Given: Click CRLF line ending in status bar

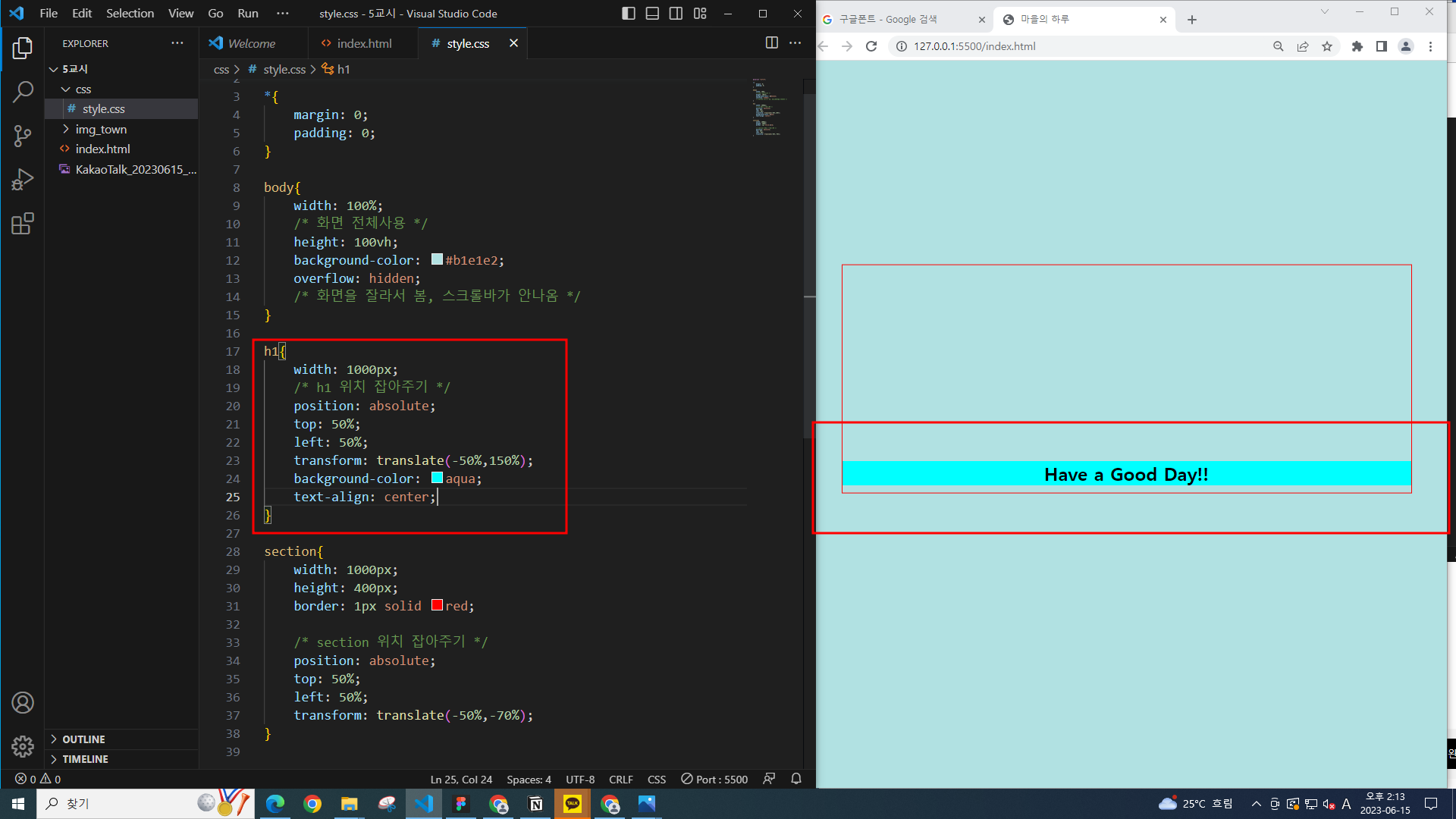Looking at the screenshot, I should click(x=620, y=779).
